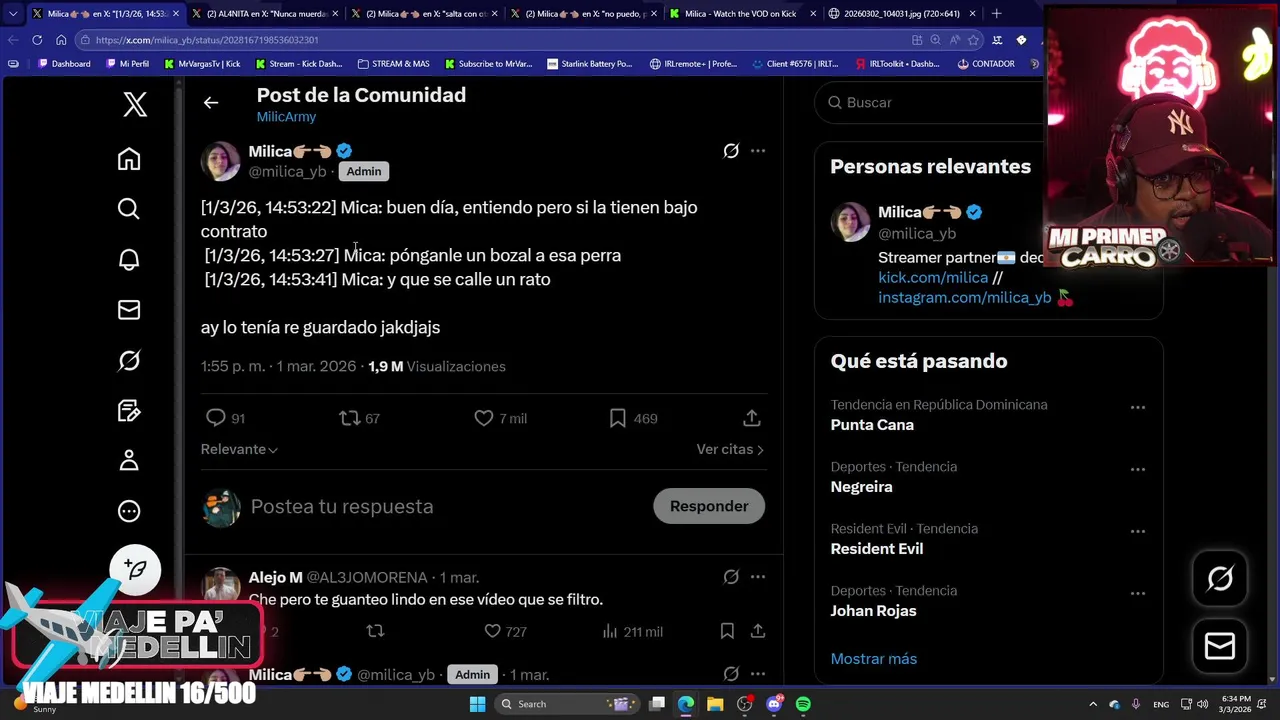The height and width of the screenshot is (720, 1280).
Task: Open three-dot menu on Milica's main post
Action: coord(758,151)
